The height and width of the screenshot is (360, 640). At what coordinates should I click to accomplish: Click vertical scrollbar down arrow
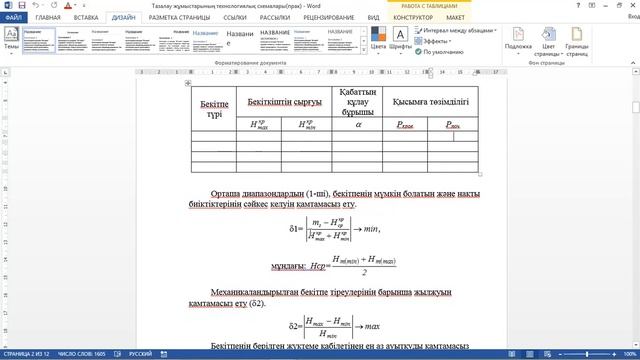click(x=636, y=345)
